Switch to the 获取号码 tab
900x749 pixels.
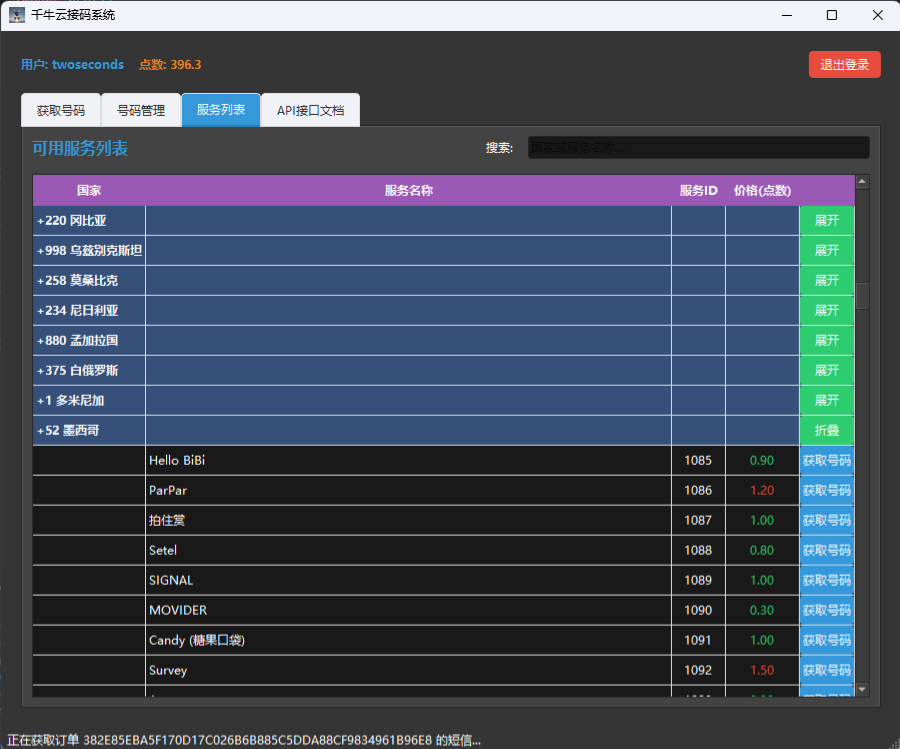(61, 111)
